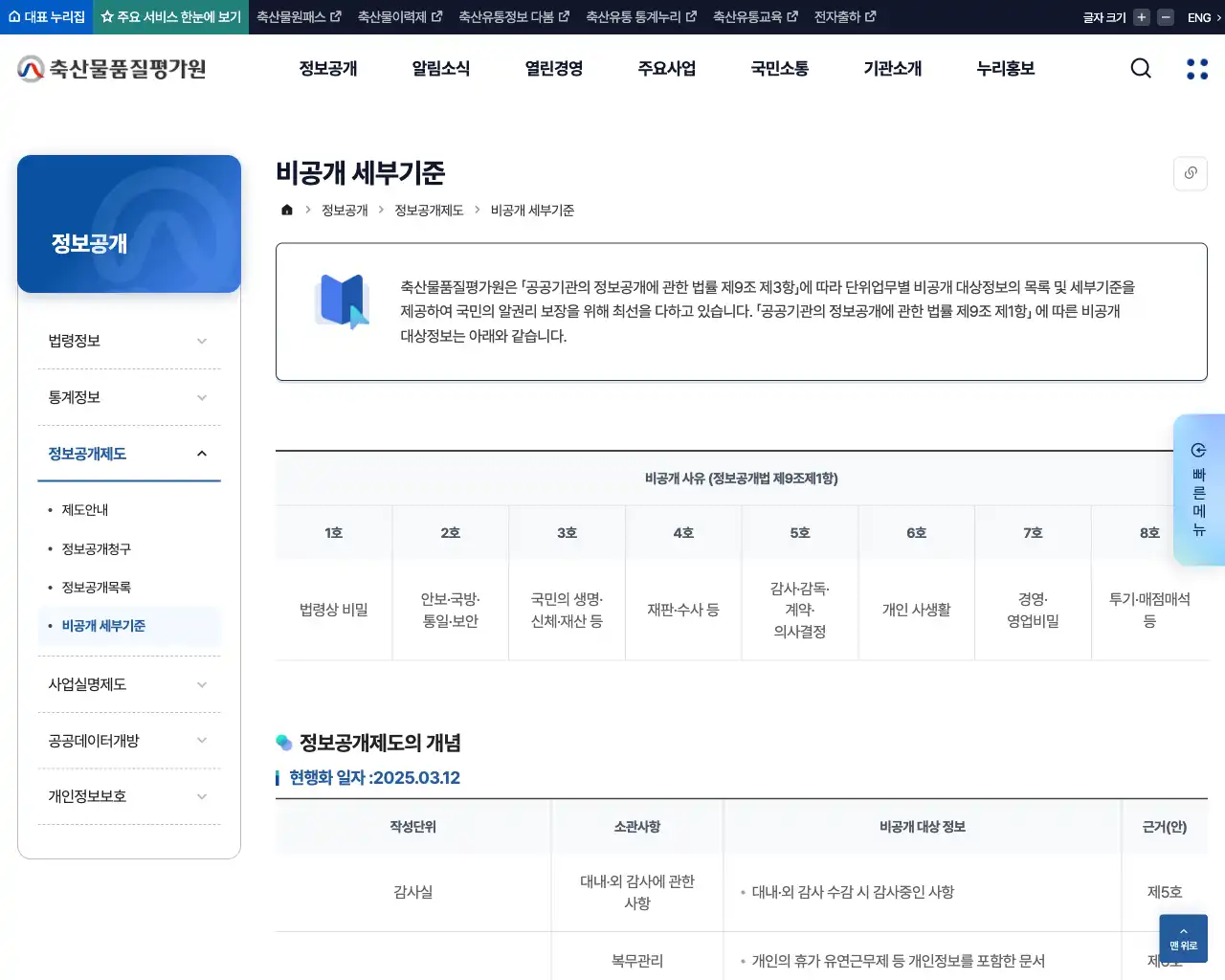Open the 축산물이력제 external link
1225x980 pixels.
click(400, 16)
